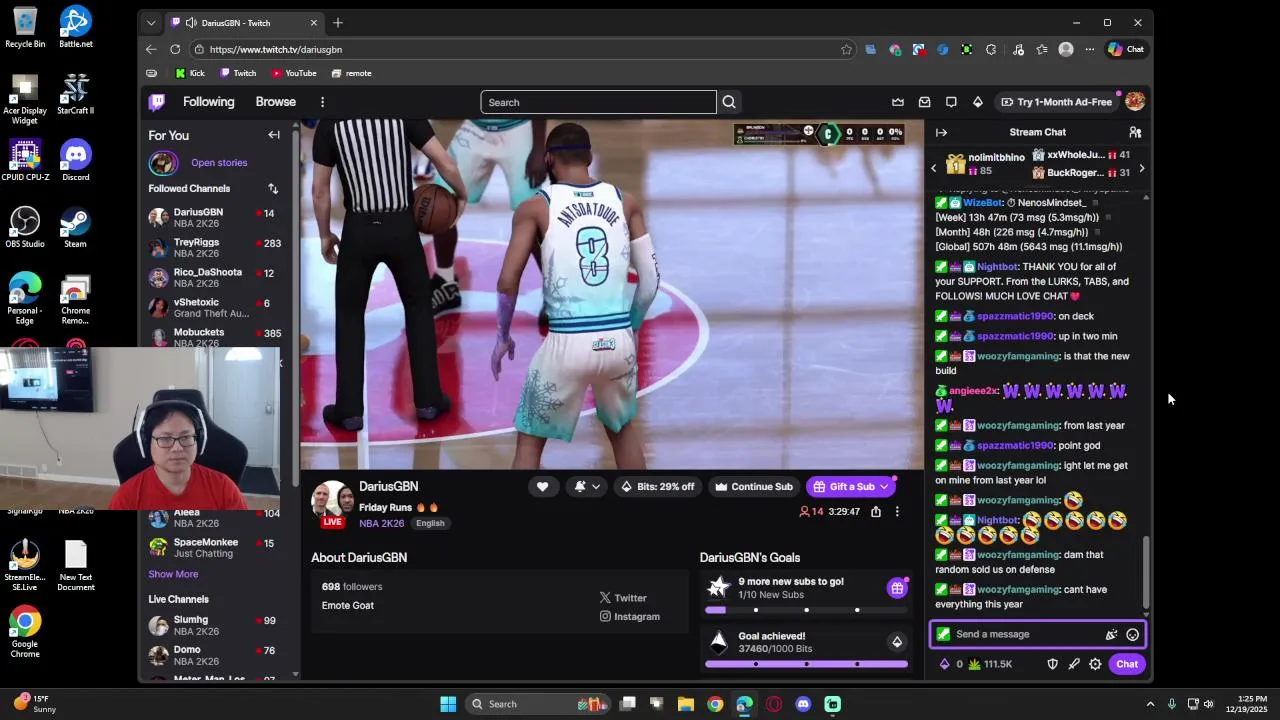Viewport: 1280px width, 720px height.
Task: Click the heart follow button for DariusGBN
Action: 542,487
